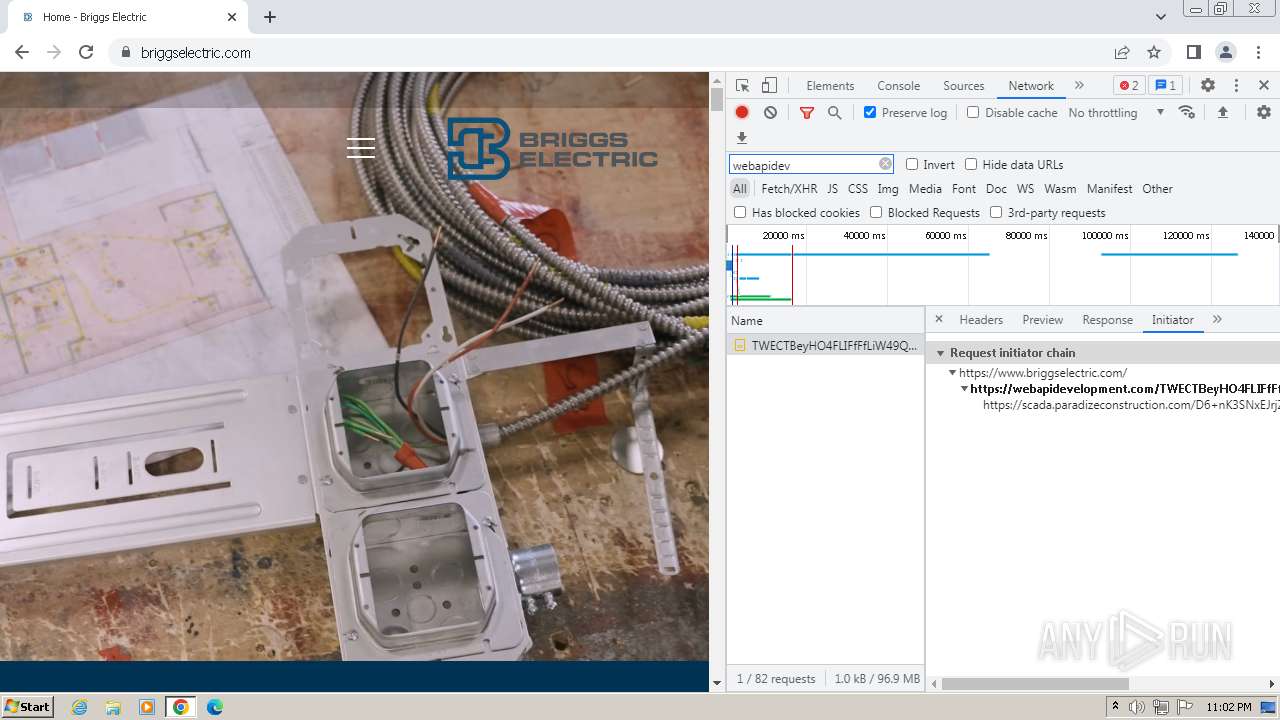Open the Windows Start menu
This screenshot has width=1280, height=720.
[x=28, y=706]
